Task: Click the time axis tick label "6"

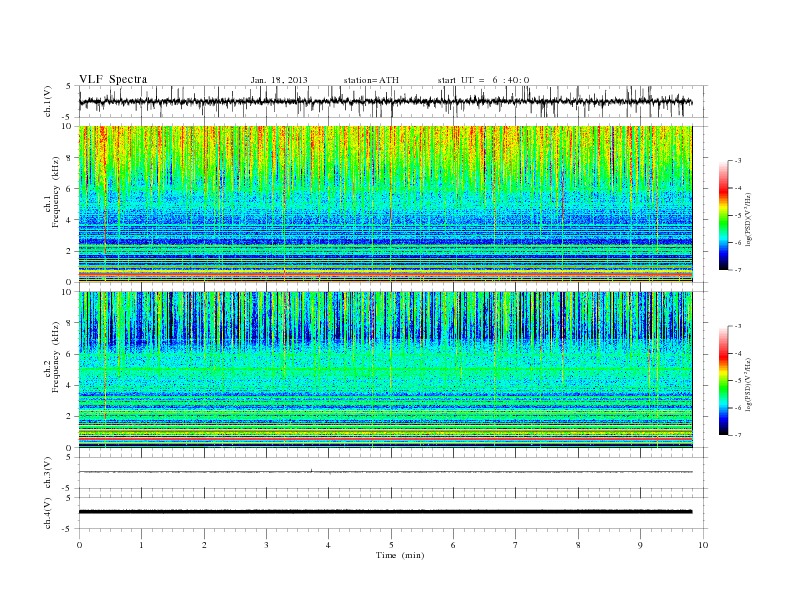Action: click(454, 545)
